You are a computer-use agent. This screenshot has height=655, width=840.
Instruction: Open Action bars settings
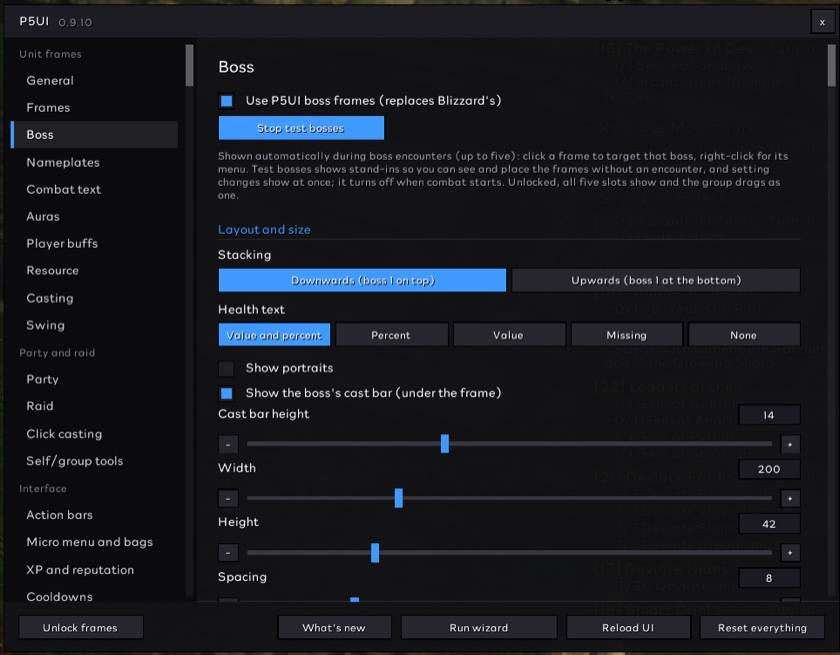tap(94, 515)
